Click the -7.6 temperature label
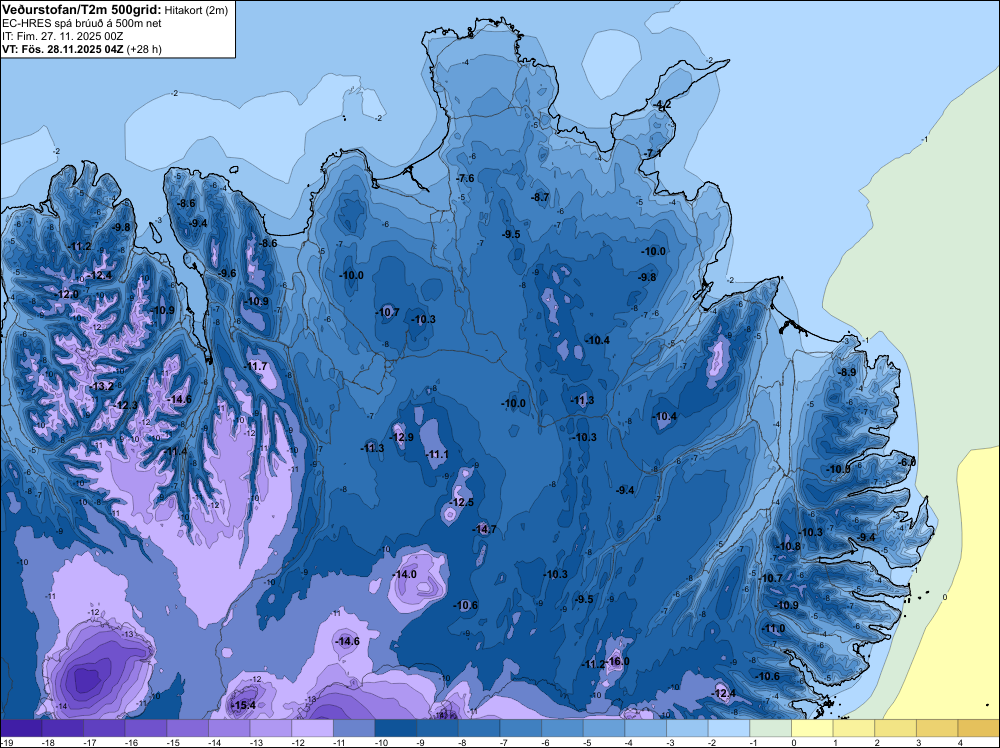1000x748 pixels. click(x=465, y=178)
